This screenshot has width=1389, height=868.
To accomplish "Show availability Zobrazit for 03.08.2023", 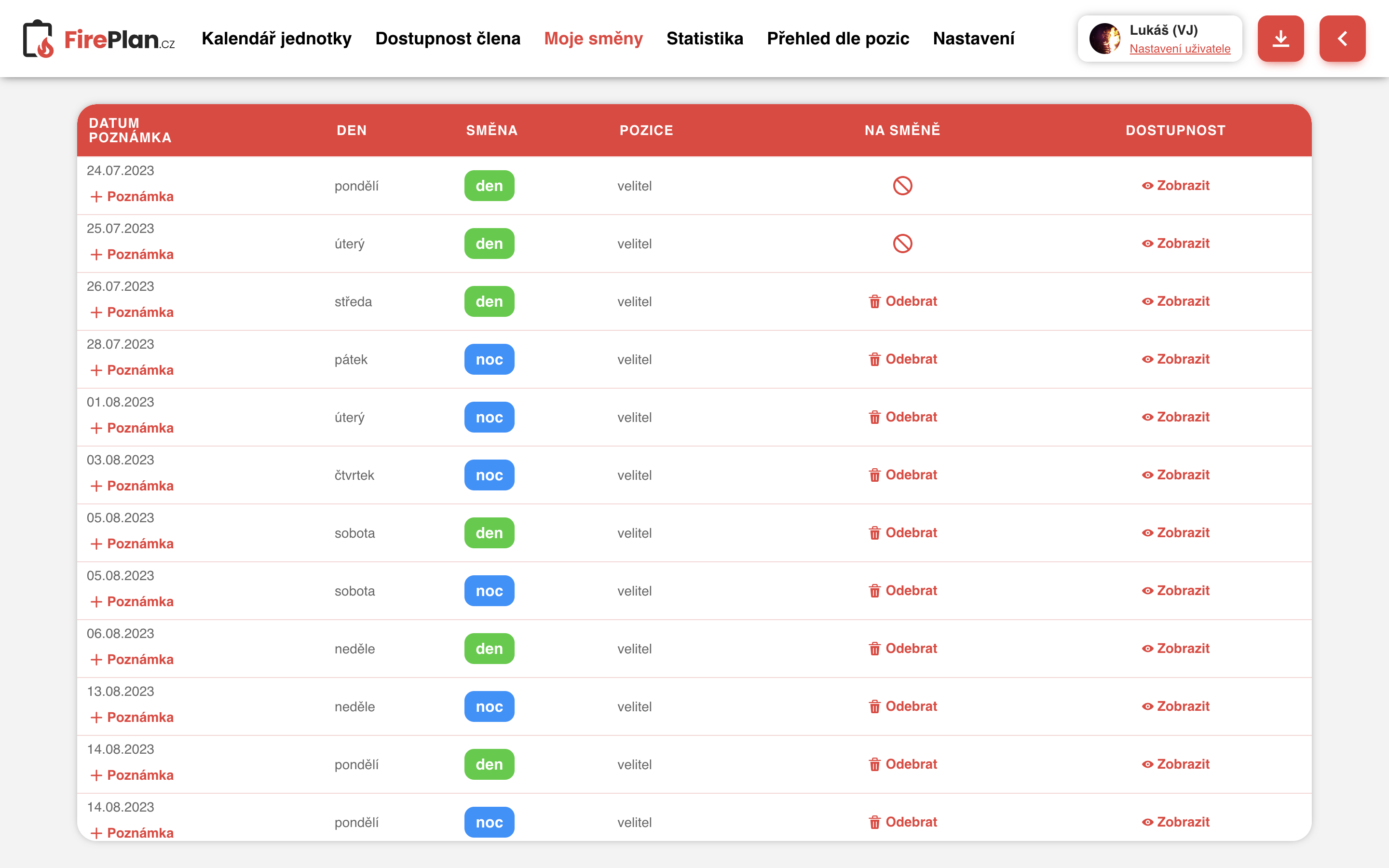I will pyautogui.click(x=1175, y=475).
